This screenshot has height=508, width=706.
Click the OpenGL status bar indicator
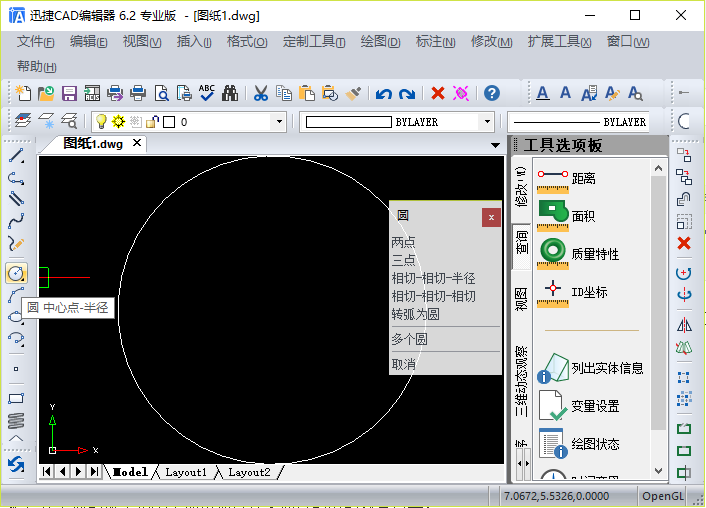click(x=663, y=496)
